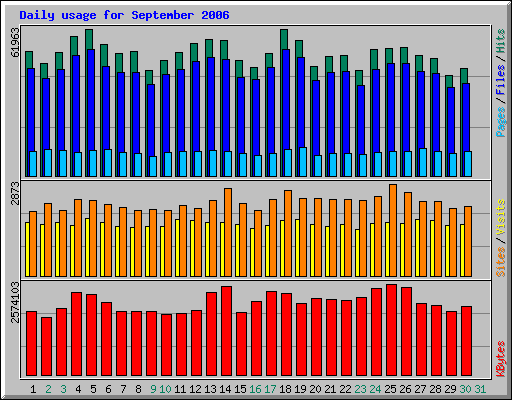Click day label 22 on the axis
Screen dimensions: 512x400
(345, 389)
